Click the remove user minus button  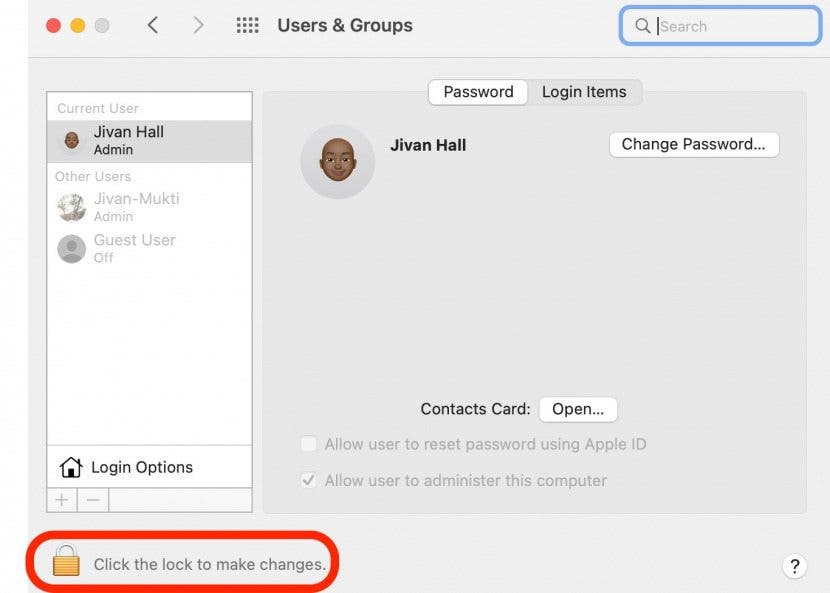click(x=88, y=499)
